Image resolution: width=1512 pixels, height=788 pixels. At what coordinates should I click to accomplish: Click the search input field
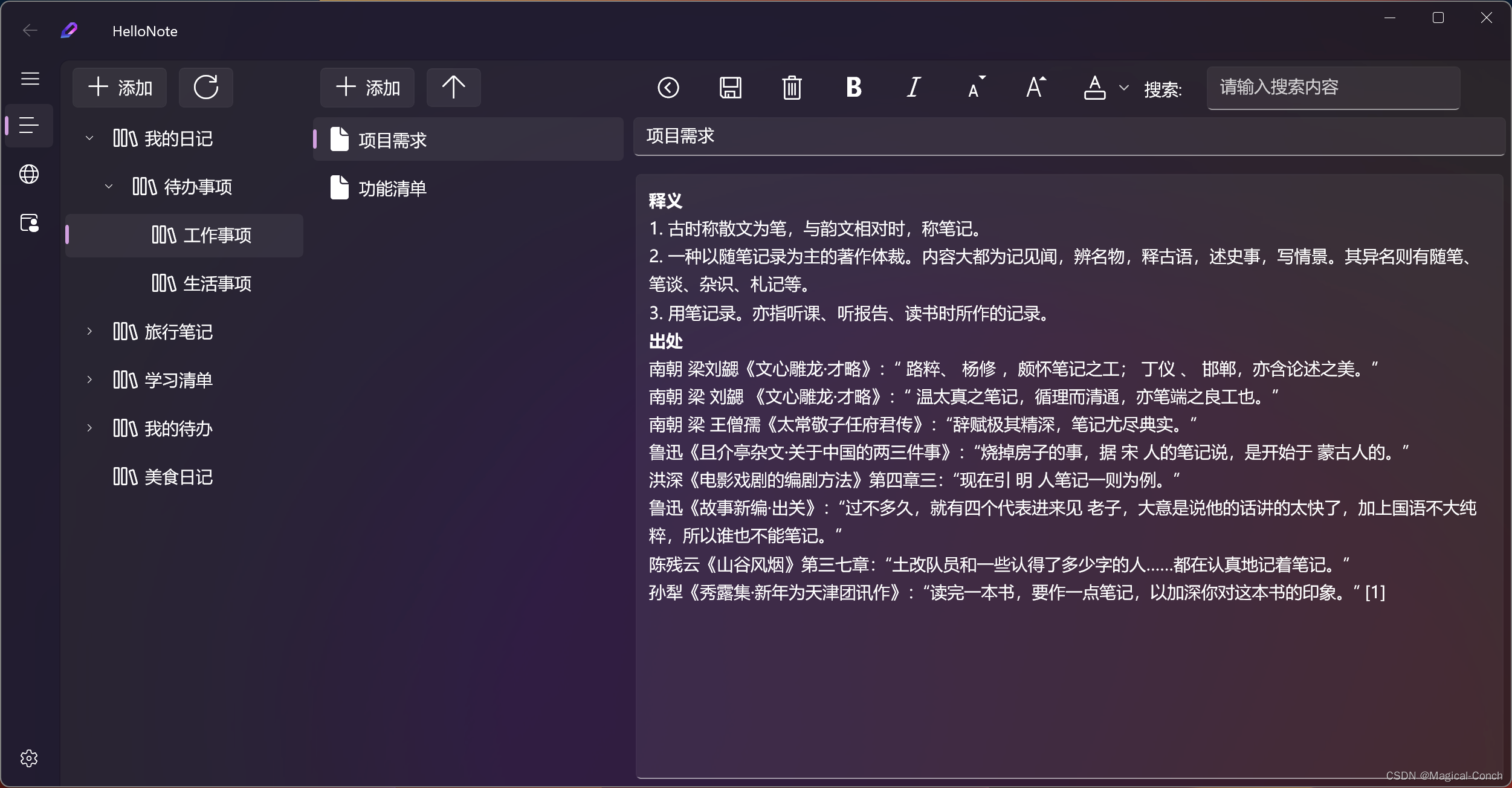(1333, 88)
